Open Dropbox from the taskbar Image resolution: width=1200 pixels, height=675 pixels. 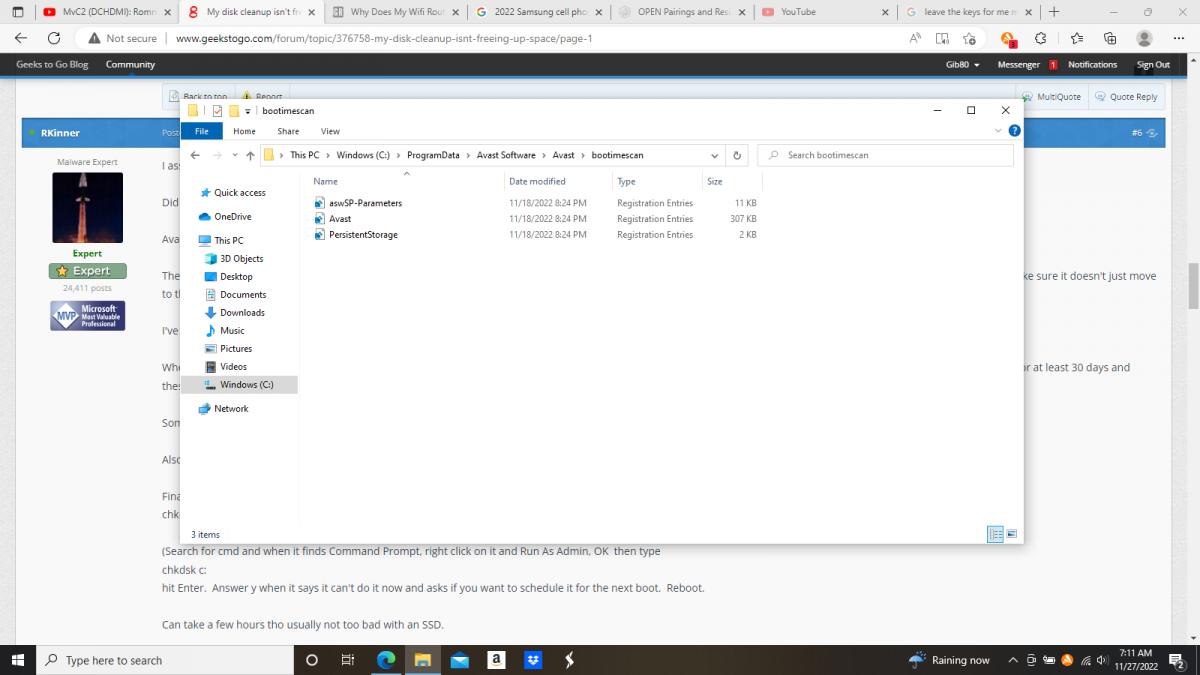(x=532, y=660)
